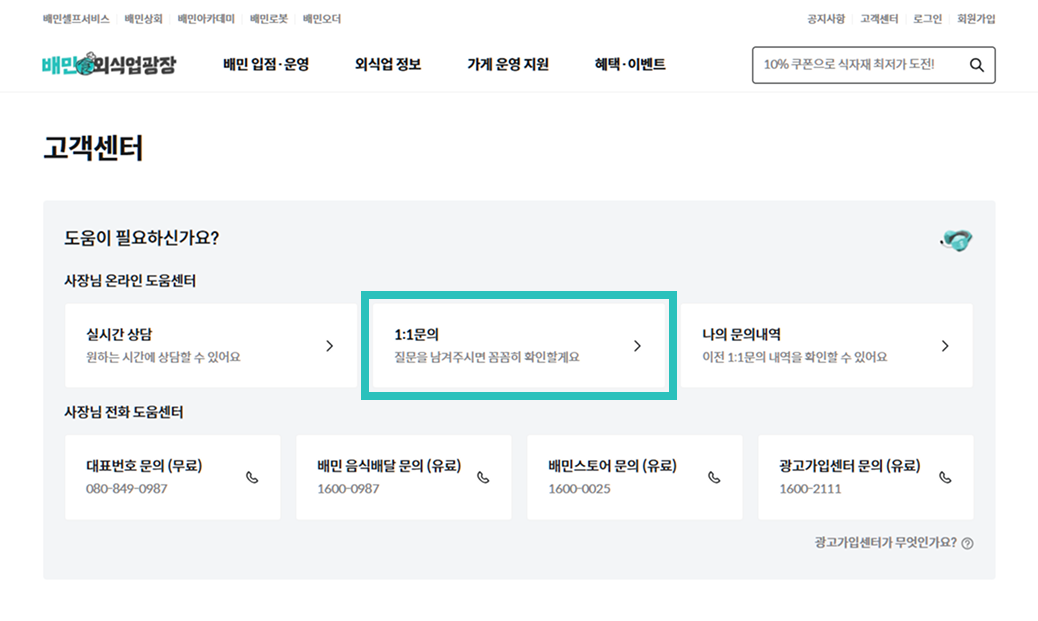Image resolution: width=1038 pixels, height=621 pixels.
Task: Click phone icon on 대표번호 문의 card
Action: pos(252,477)
